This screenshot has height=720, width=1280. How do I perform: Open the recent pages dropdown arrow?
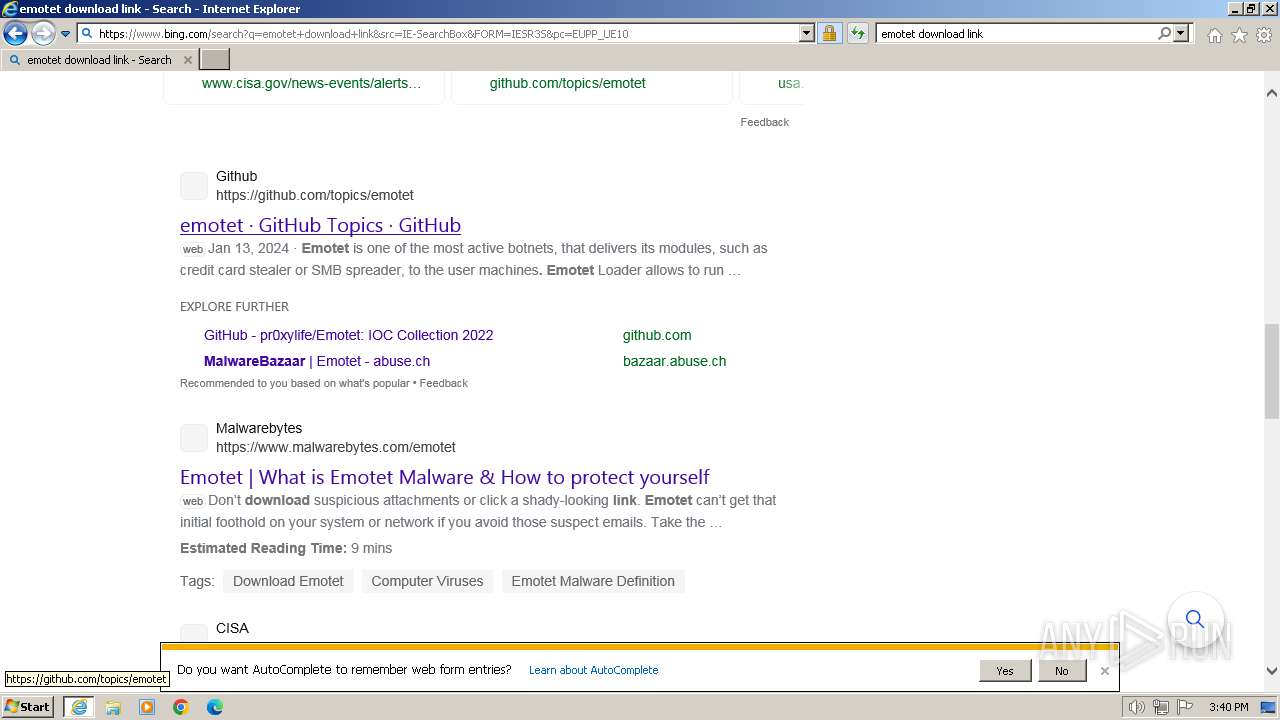pos(65,34)
